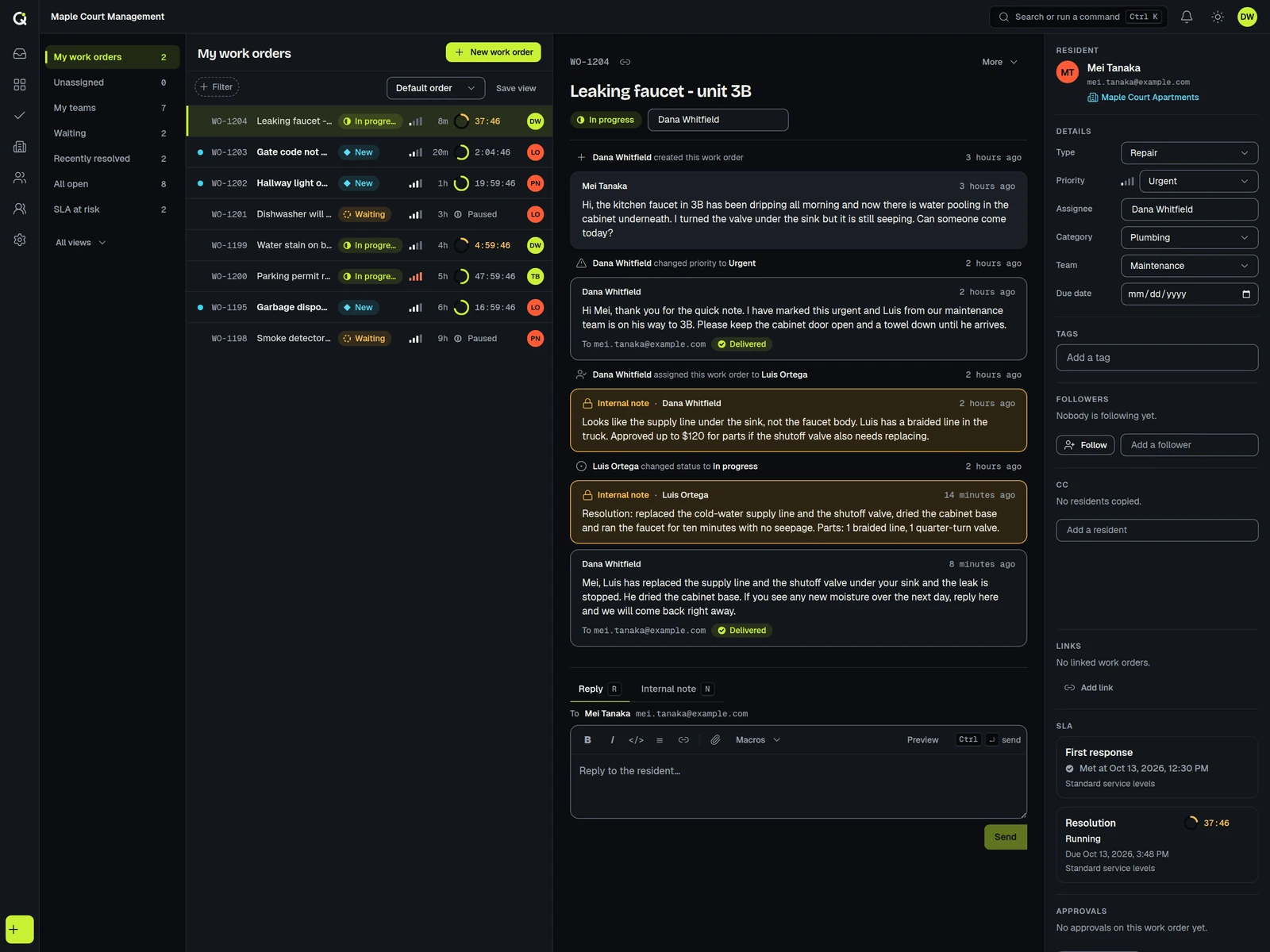The width and height of the screenshot is (1270, 952).
Task: Open the Type dropdown showing Repair
Action: [x=1189, y=153]
